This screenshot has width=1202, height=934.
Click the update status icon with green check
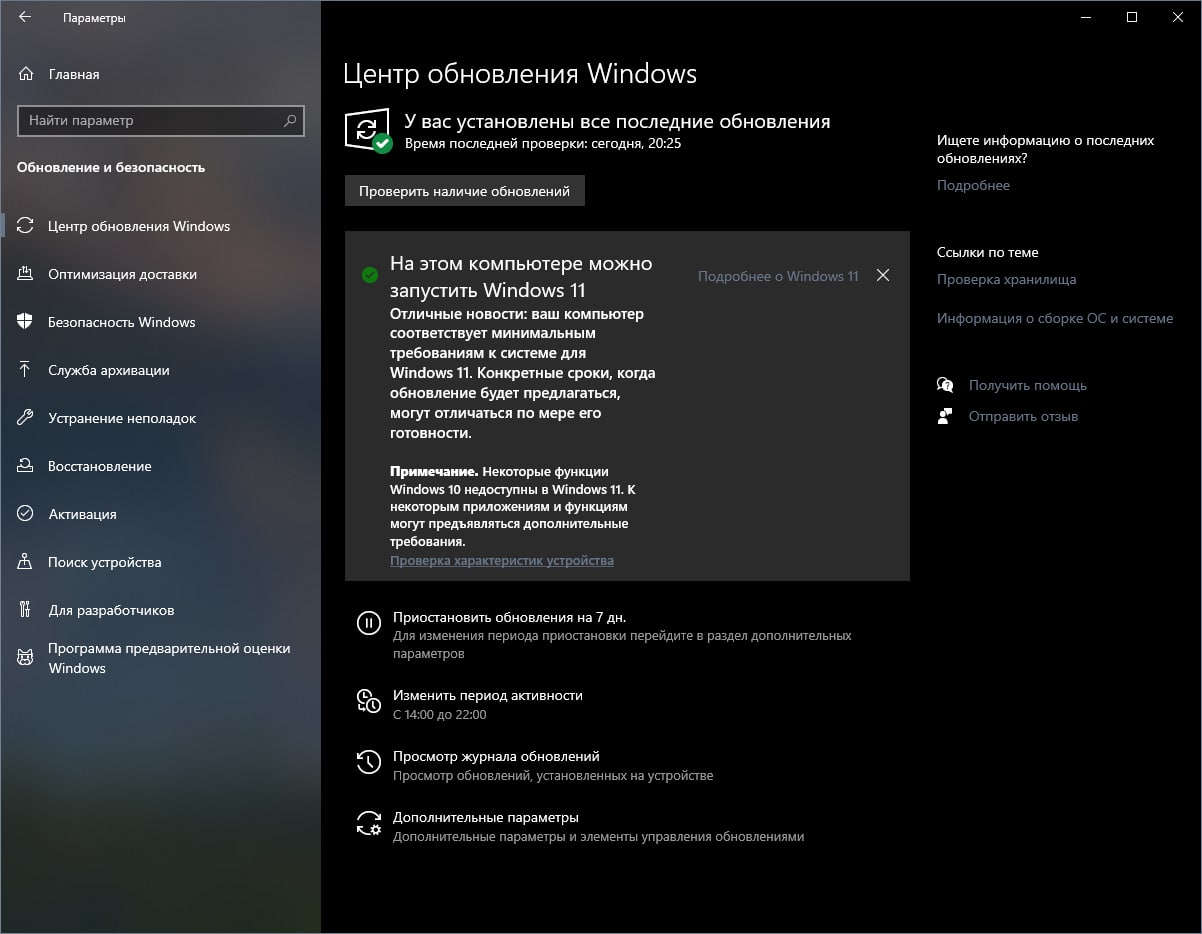click(x=369, y=131)
